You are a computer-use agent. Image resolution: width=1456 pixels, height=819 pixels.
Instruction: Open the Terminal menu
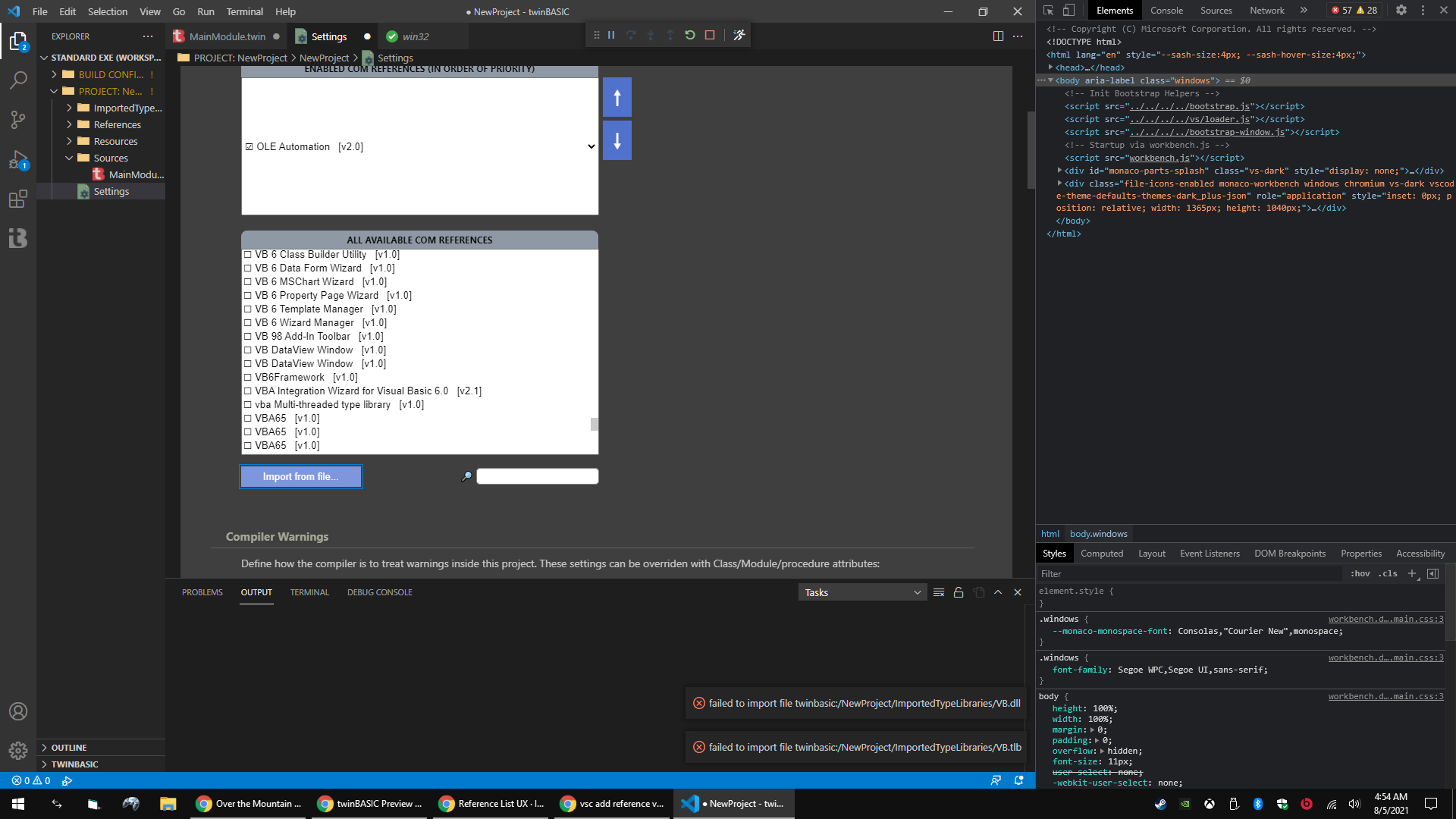(x=244, y=11)
